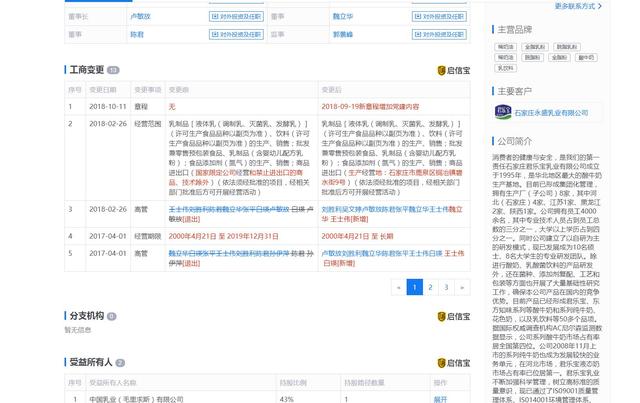Click the 暂无信息 text under 分支机构
This screenshot has height=403, width=640.
(78, 330)
